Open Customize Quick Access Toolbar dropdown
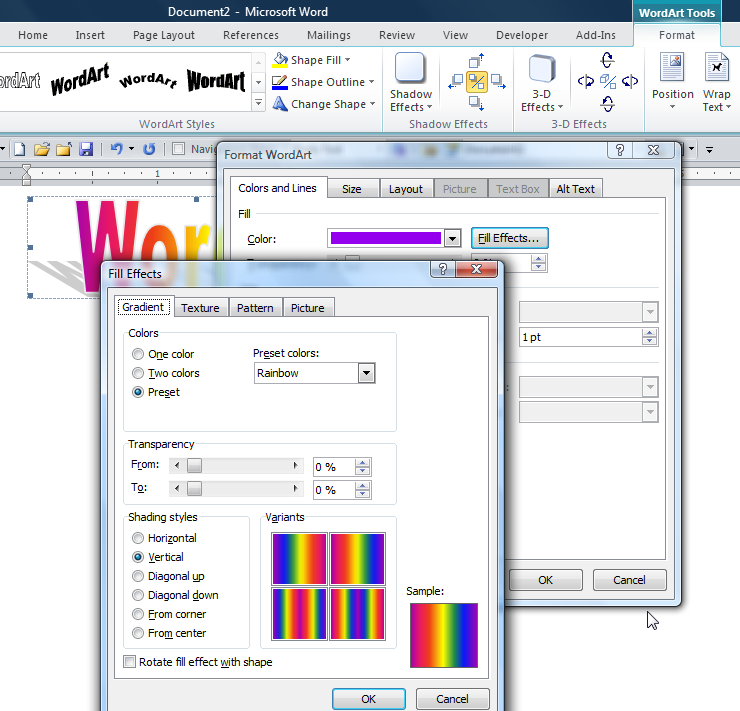This screenshot has width=740, height=711. pos(709,150)
